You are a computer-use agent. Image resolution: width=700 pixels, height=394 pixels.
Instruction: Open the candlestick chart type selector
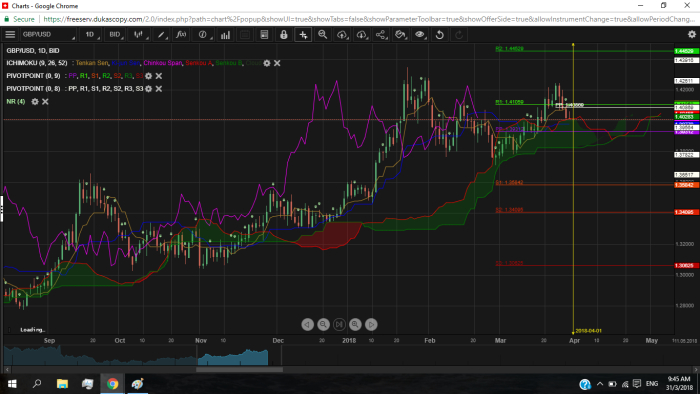pos(139,34)
